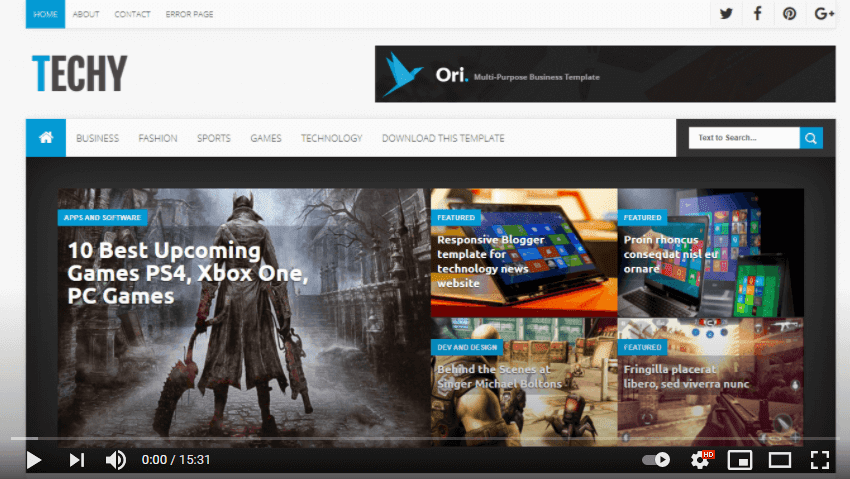The width and height of the screenshot is (850, 479).
Task: Open the ABOUT top menu item
Action: click(86, 14)
